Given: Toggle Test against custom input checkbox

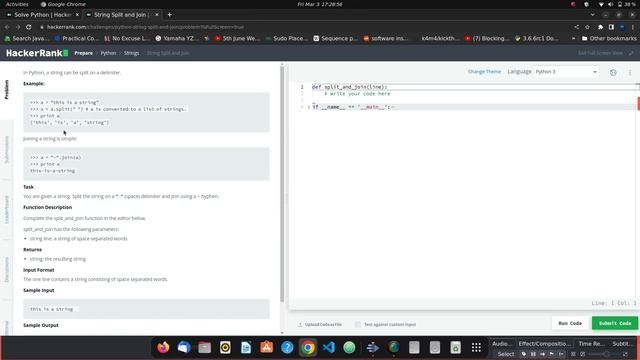Looking at the screenshot, I should pos(358,324).
